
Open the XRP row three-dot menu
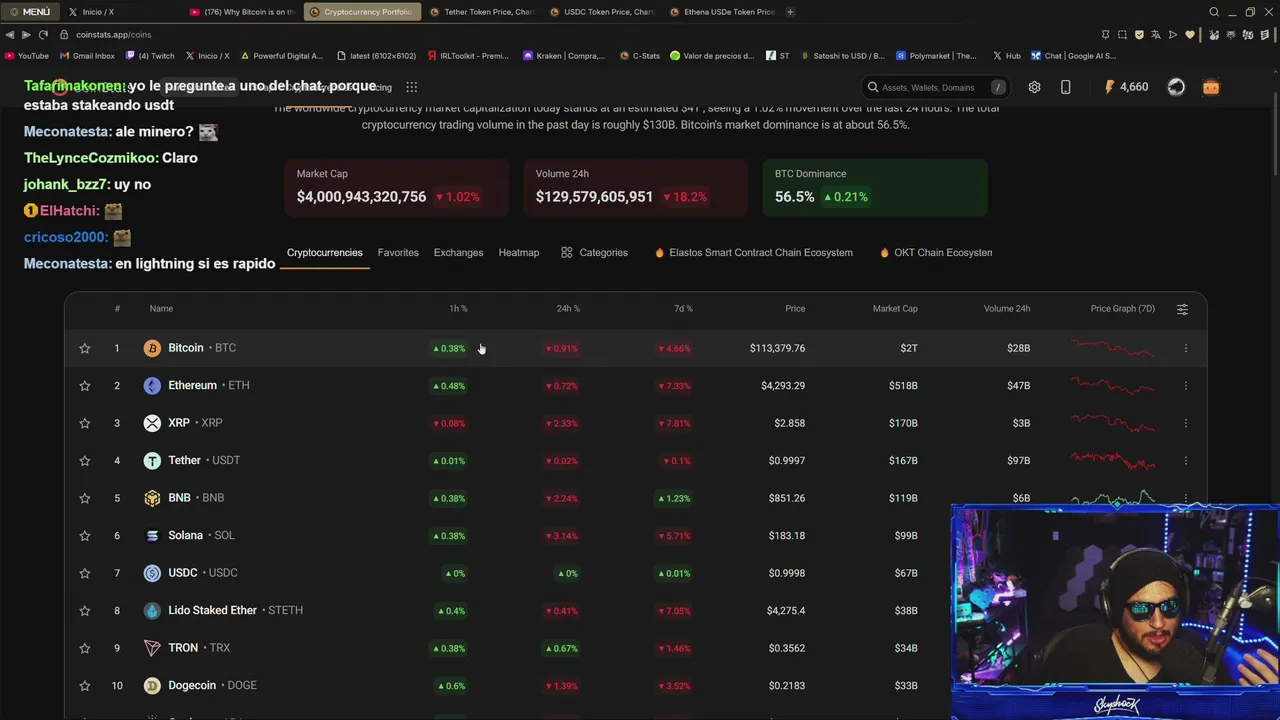[x=1186, y=423]
